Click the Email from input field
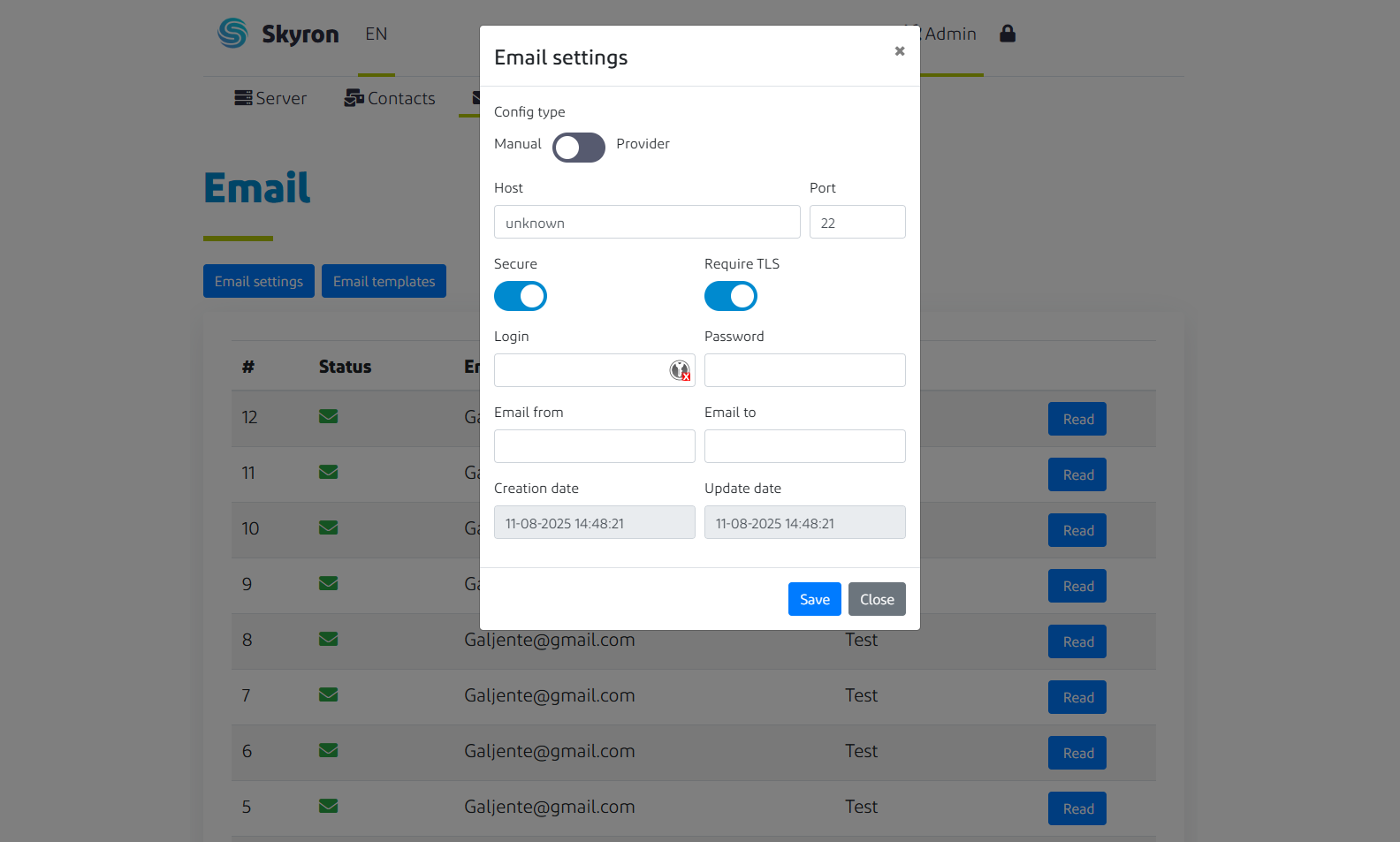This screenshot has width=1400, height=842. 595,446
